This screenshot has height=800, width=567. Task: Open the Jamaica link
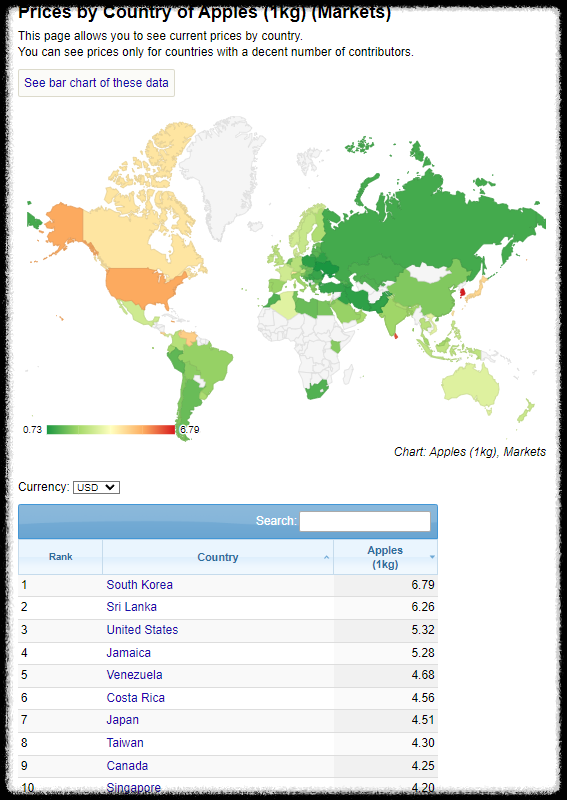pos(129,653)
